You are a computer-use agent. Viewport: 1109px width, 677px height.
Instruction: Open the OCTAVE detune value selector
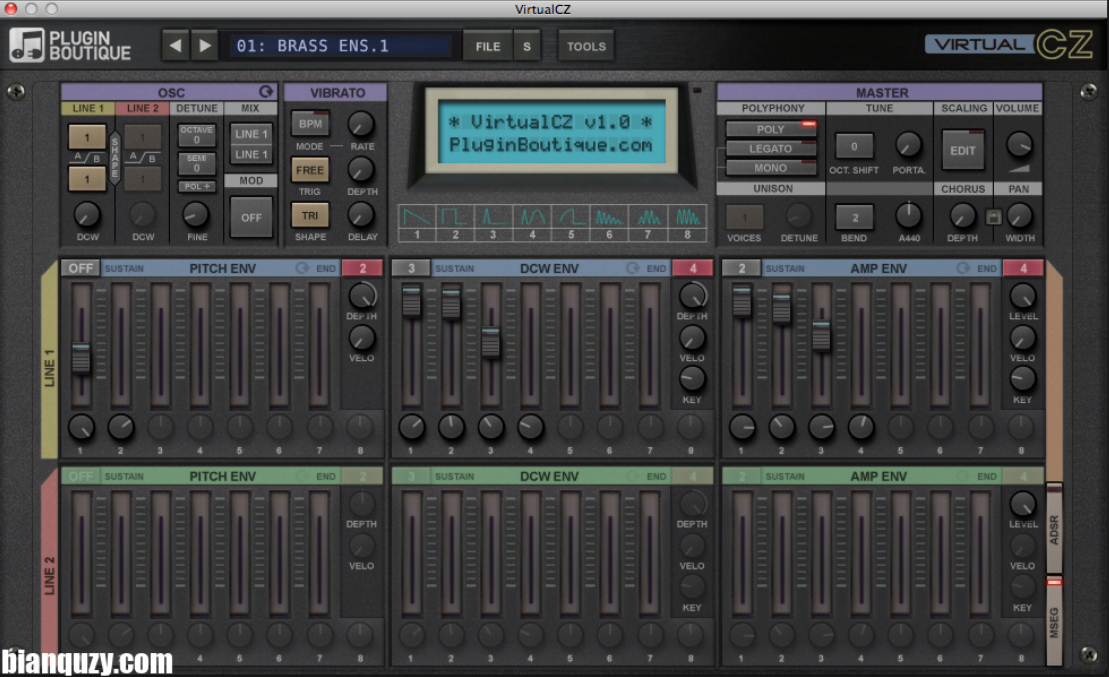(197, 135)
